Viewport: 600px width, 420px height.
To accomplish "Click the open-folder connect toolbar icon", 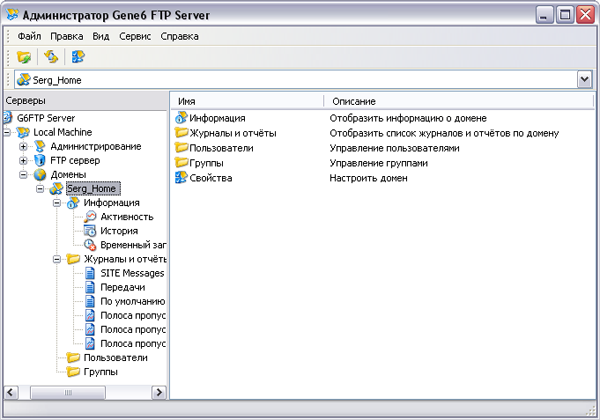I will point(24,57).
